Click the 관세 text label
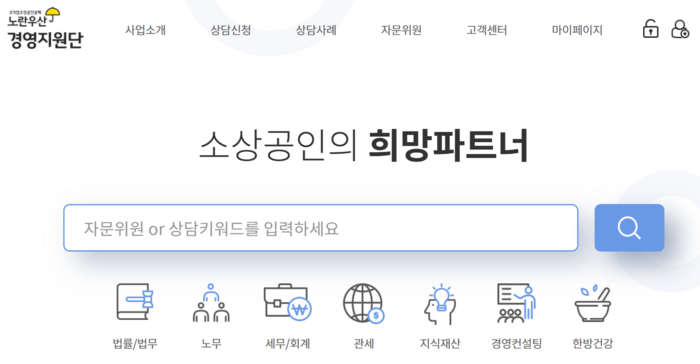 pyautogui.click(x=364, y=343)
